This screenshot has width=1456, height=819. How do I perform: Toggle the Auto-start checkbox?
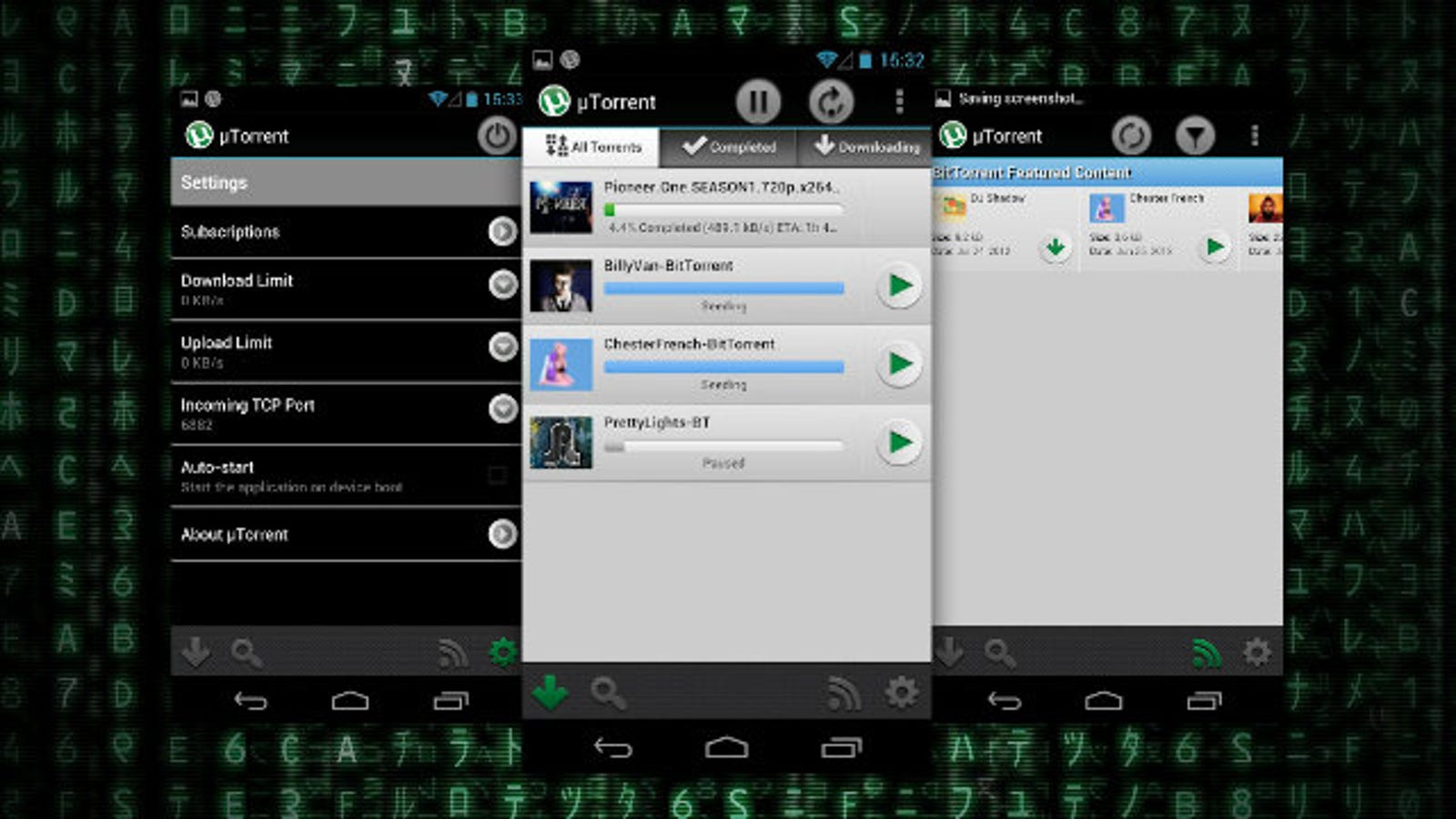[x=497, y=475]
